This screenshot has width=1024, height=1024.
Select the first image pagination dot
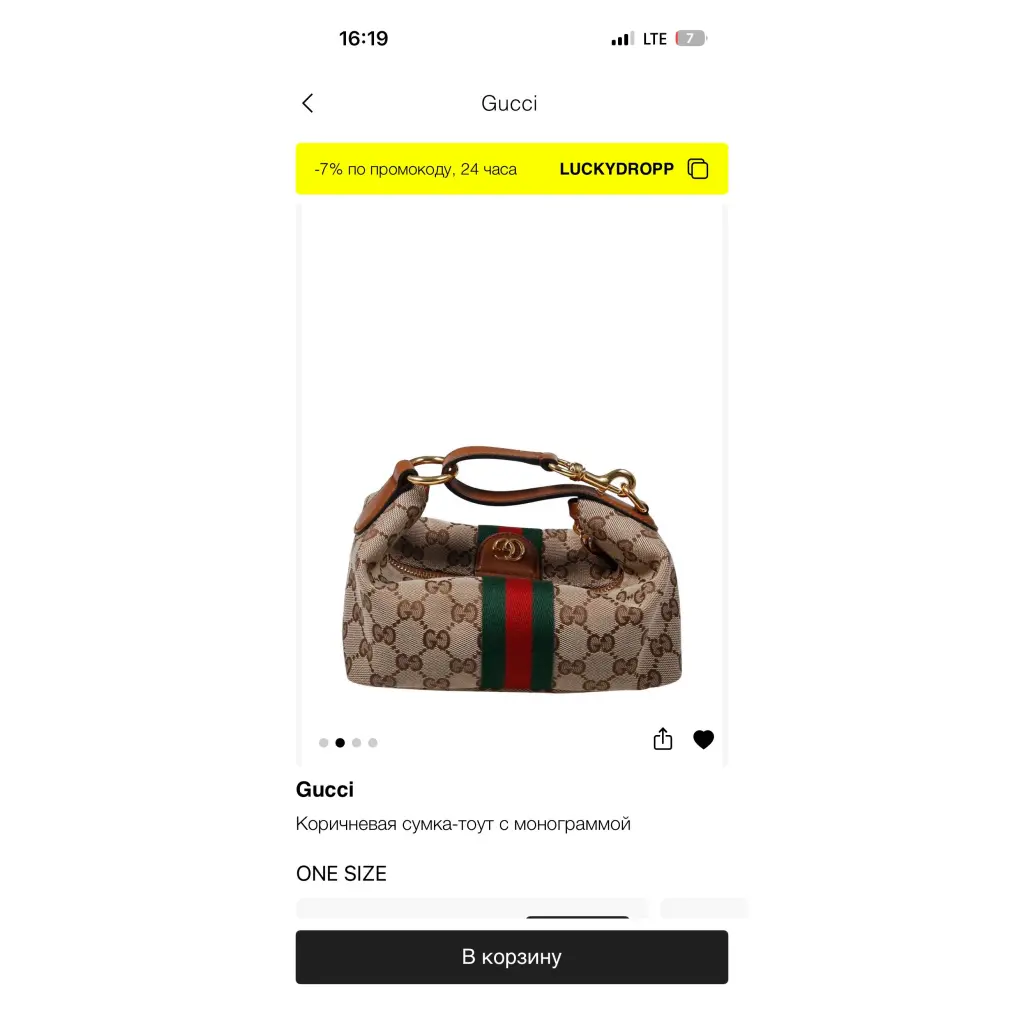pyautogui.click(x=323, y=743)
